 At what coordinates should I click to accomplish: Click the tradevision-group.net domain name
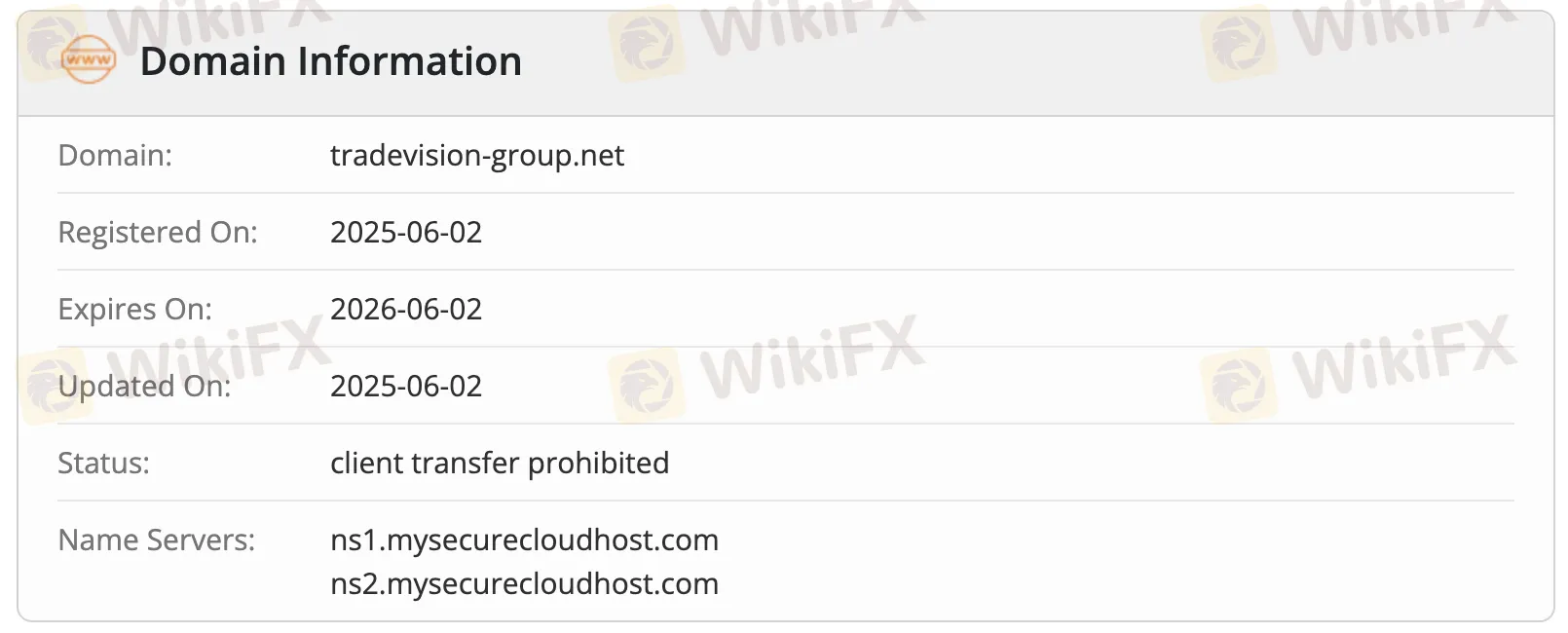click(477, 156)
